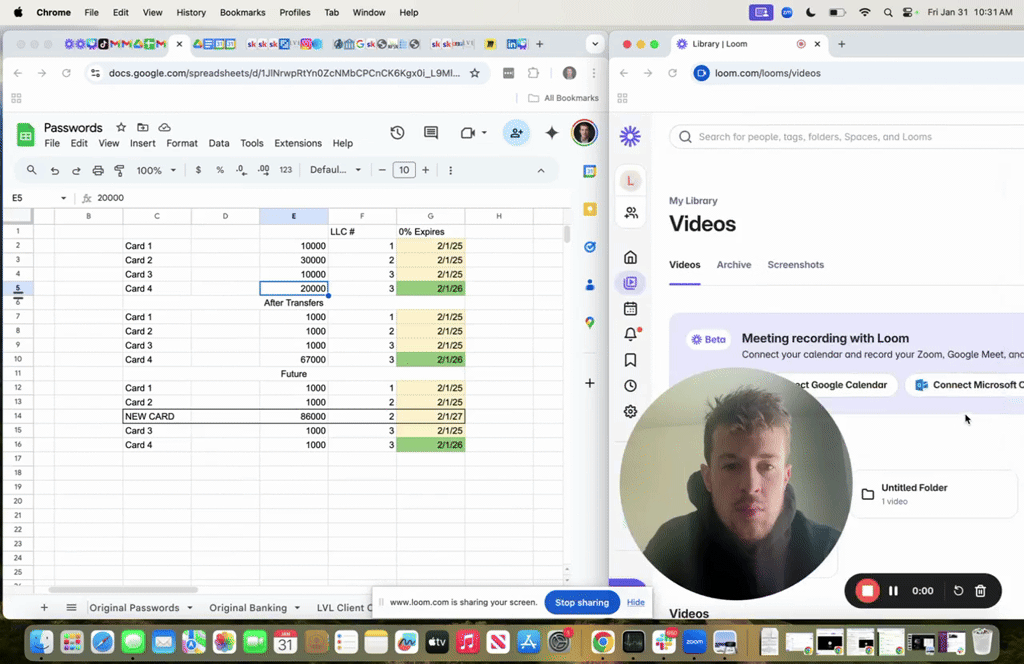Image resolution: width=1024 pixels, height=664 pixels.
Task: Click the search menus magnifier in toolbar
Action: click(31, 170)
